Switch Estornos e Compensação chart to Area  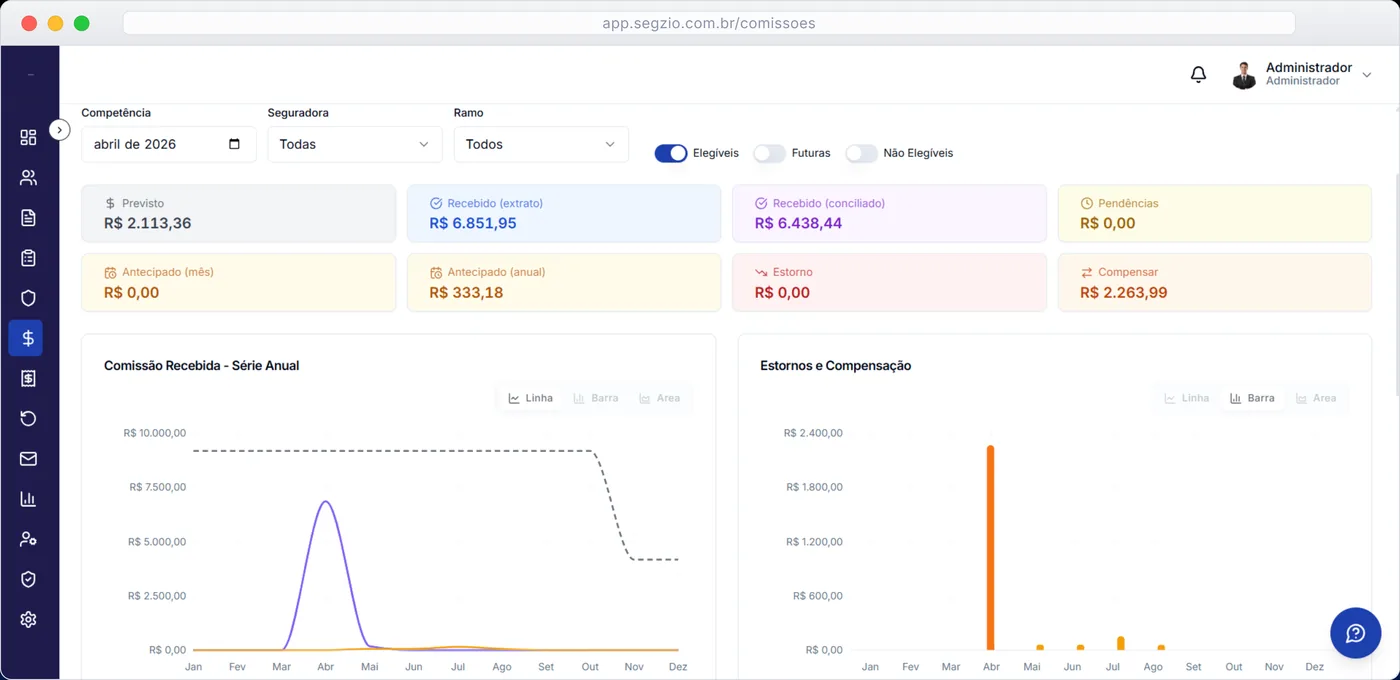(x=1315, y=398)
